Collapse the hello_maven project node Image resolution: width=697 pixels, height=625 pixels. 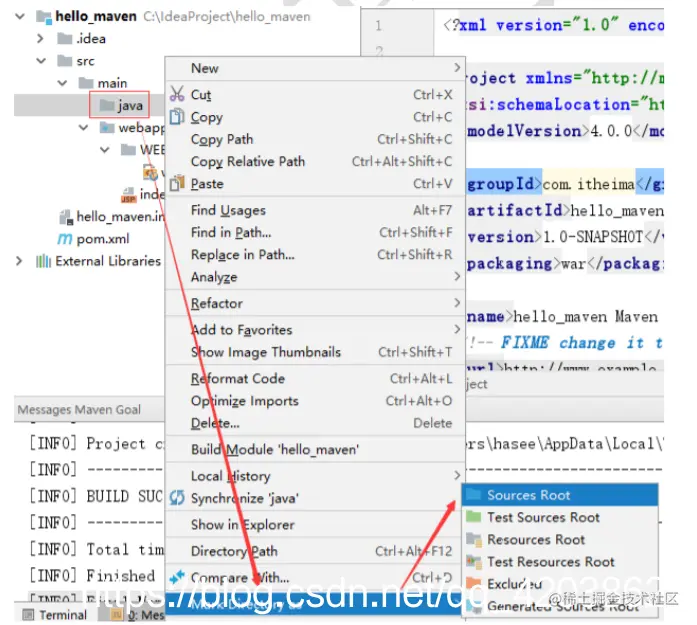pyautogui.click(x=20, y=17)
